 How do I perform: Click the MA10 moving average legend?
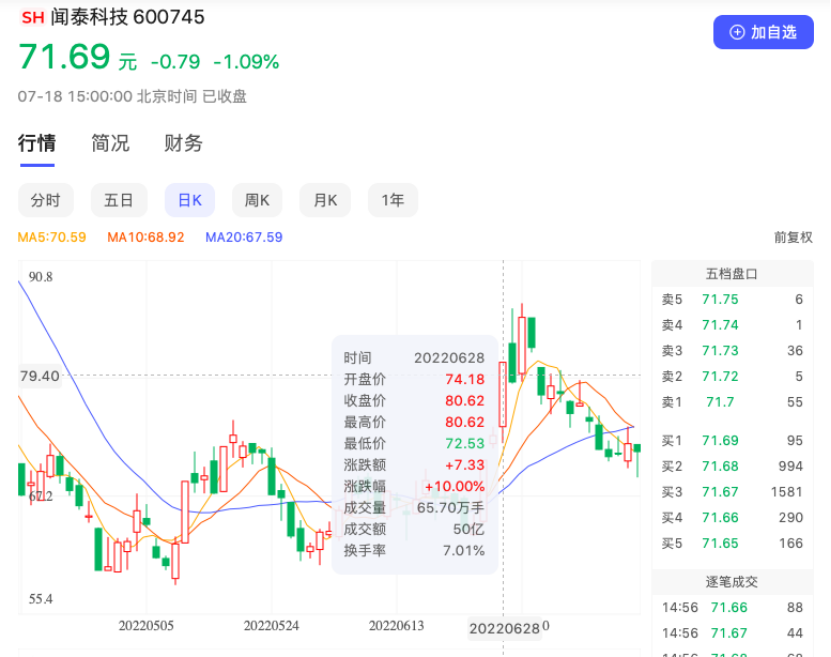coord(145,237)
